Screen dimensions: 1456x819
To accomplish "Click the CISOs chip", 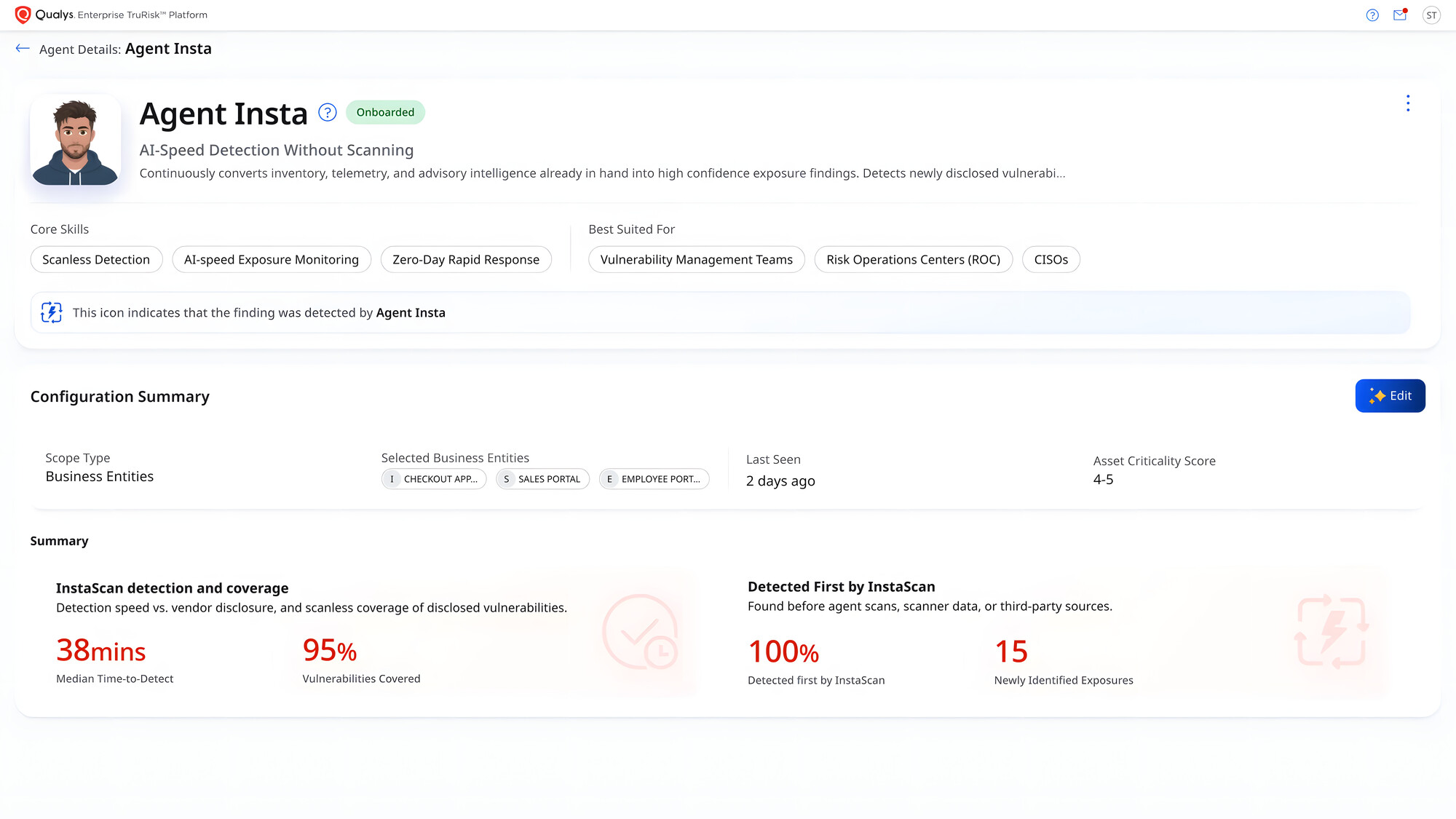I will (x=1051, y=260).
